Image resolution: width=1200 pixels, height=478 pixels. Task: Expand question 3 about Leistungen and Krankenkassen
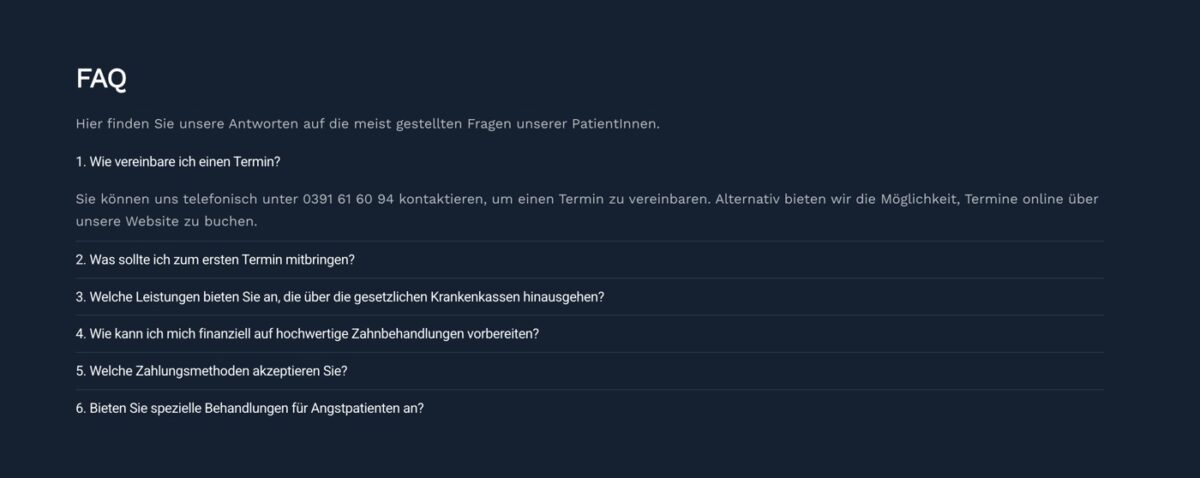click(340, 297)
